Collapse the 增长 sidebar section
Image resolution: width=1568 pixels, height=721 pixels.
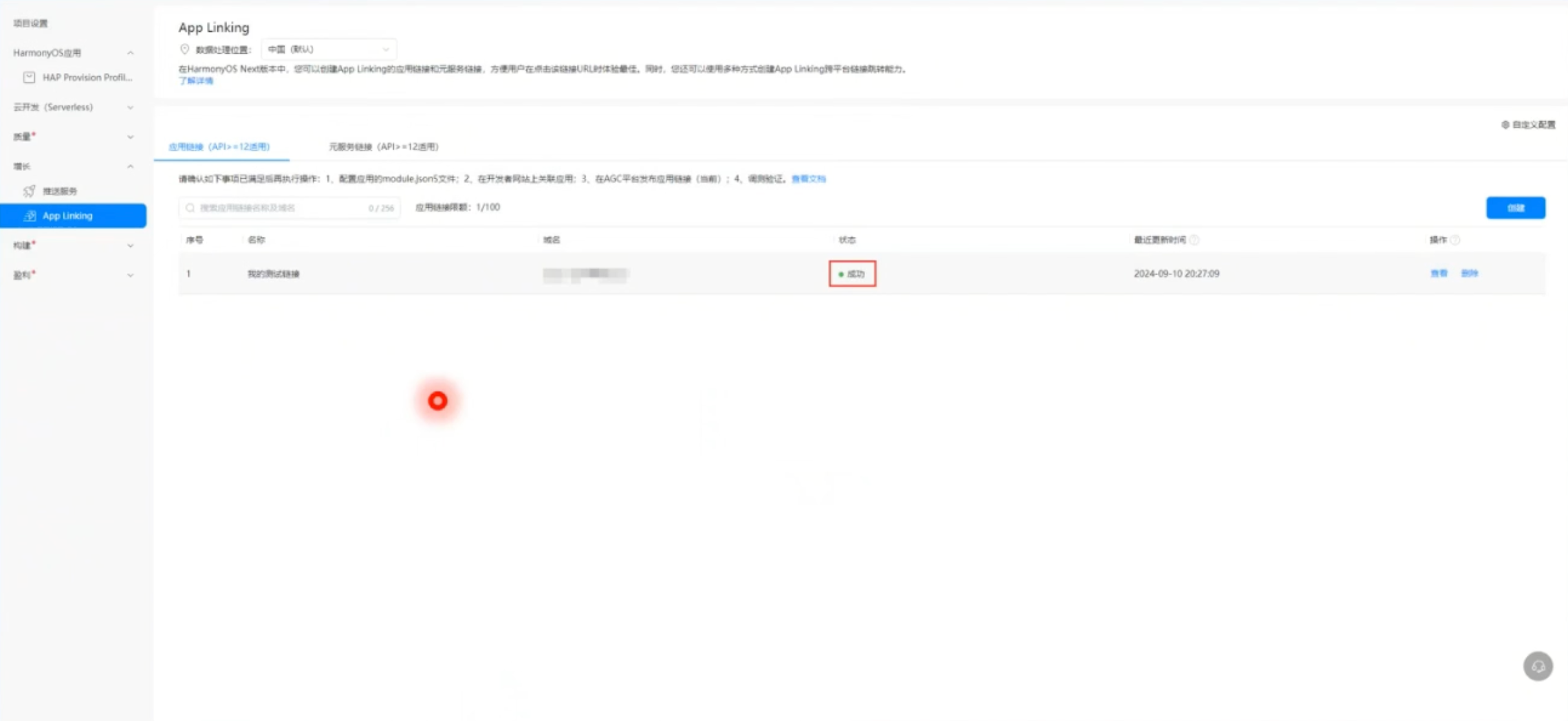click(131, 167)
